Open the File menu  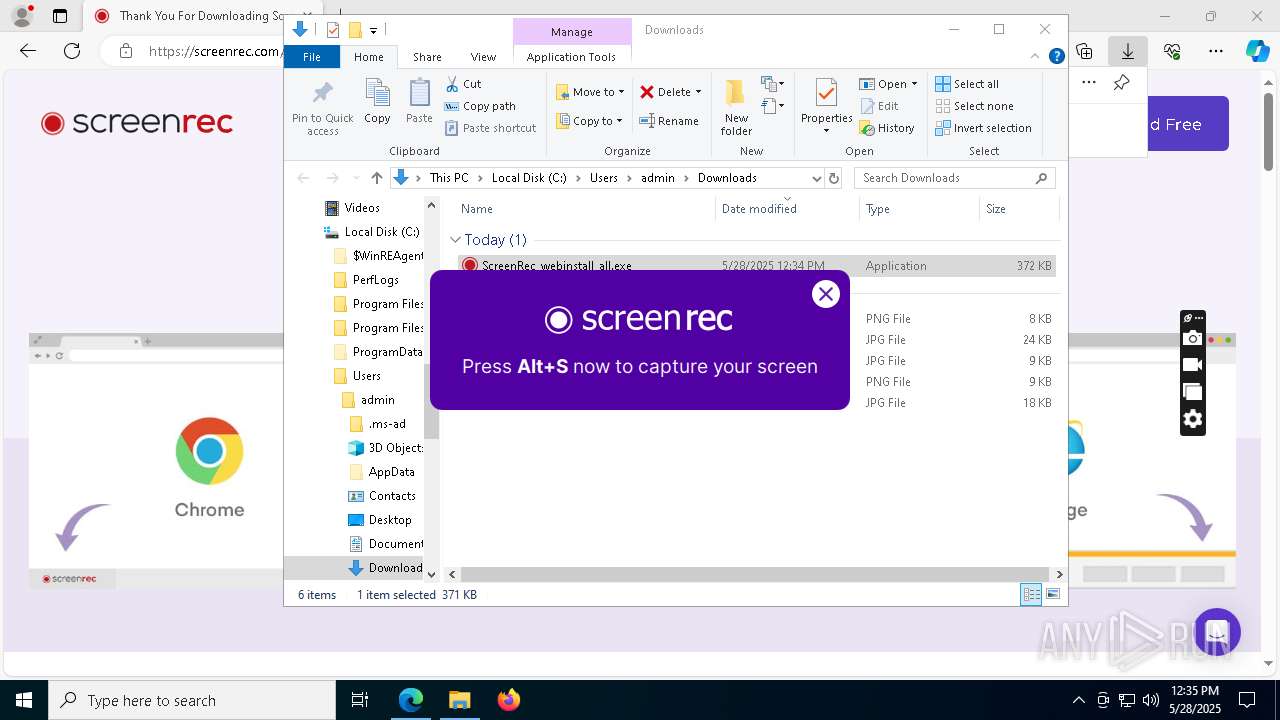pyautogui.click(x=312, y=57)
